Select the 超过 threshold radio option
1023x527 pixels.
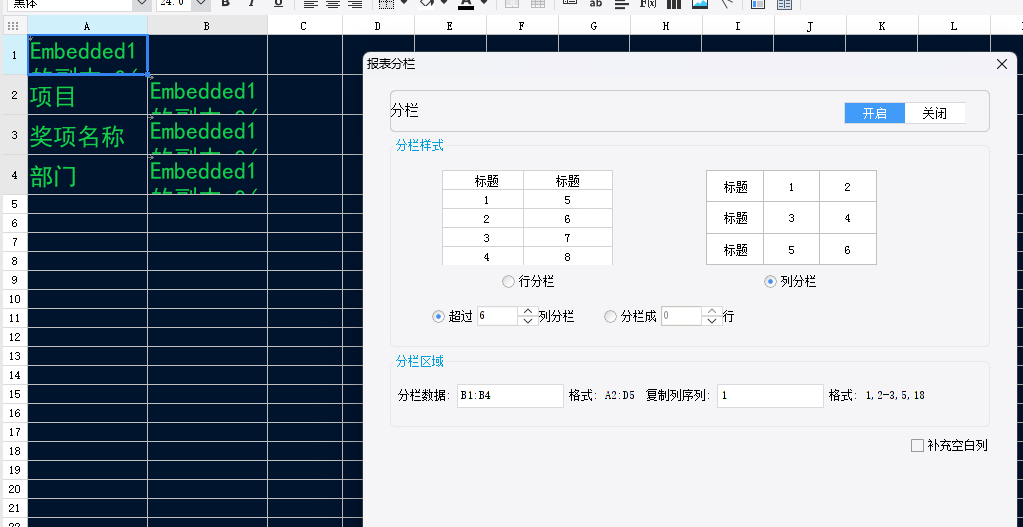click(438, 316)
